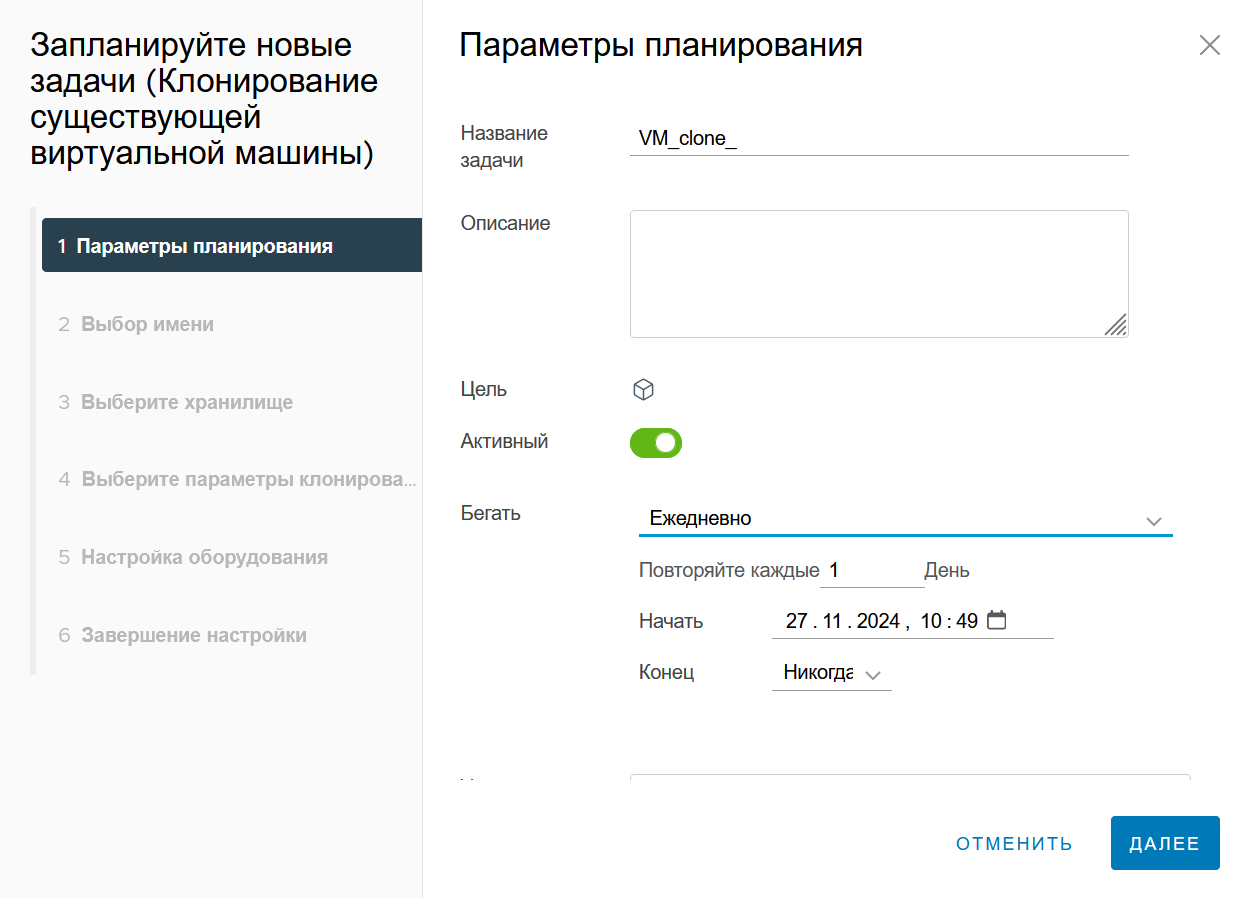Click inside the Описание text area

coord(879,273)
